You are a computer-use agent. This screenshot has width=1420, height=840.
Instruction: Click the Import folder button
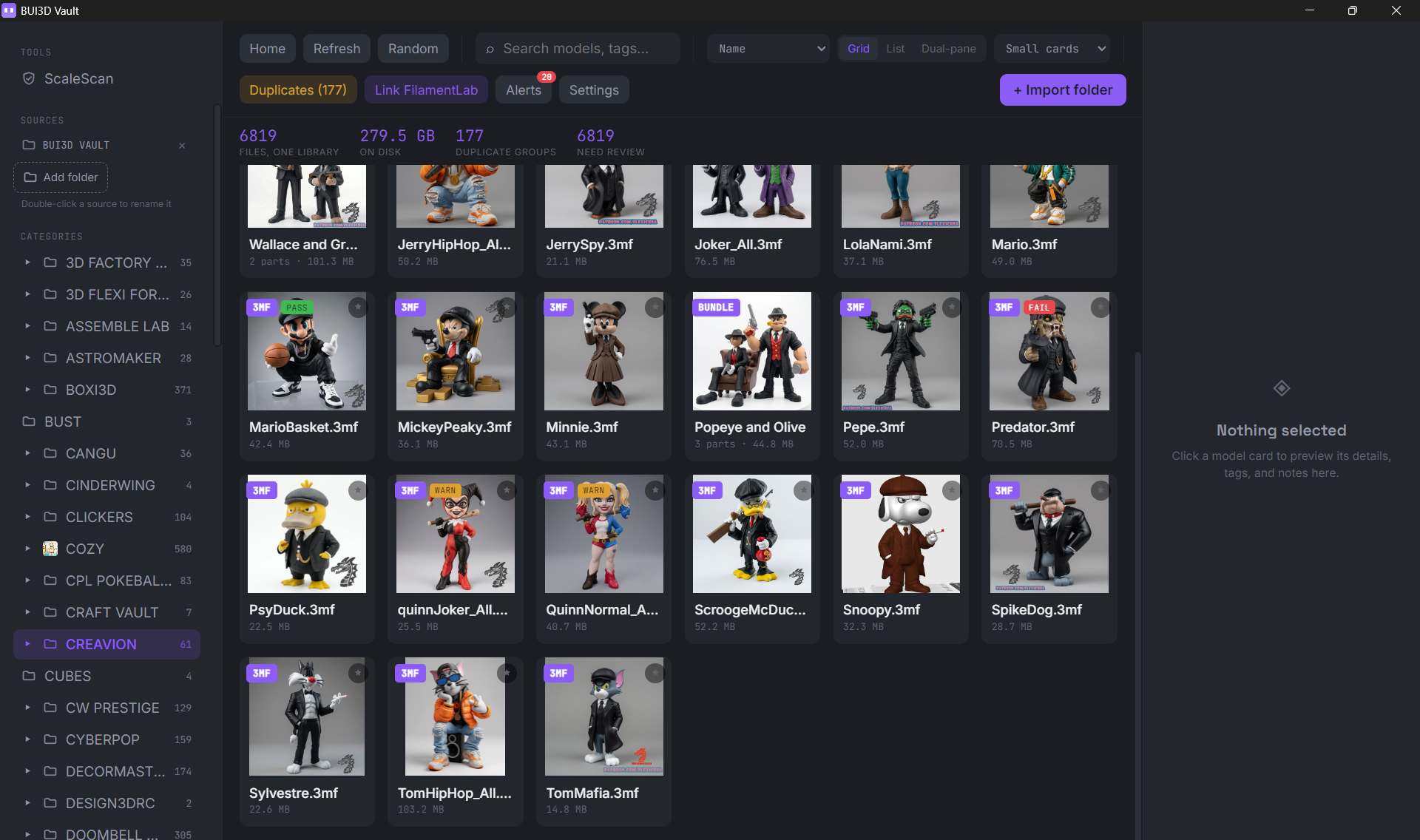(x=1063, y=90)
